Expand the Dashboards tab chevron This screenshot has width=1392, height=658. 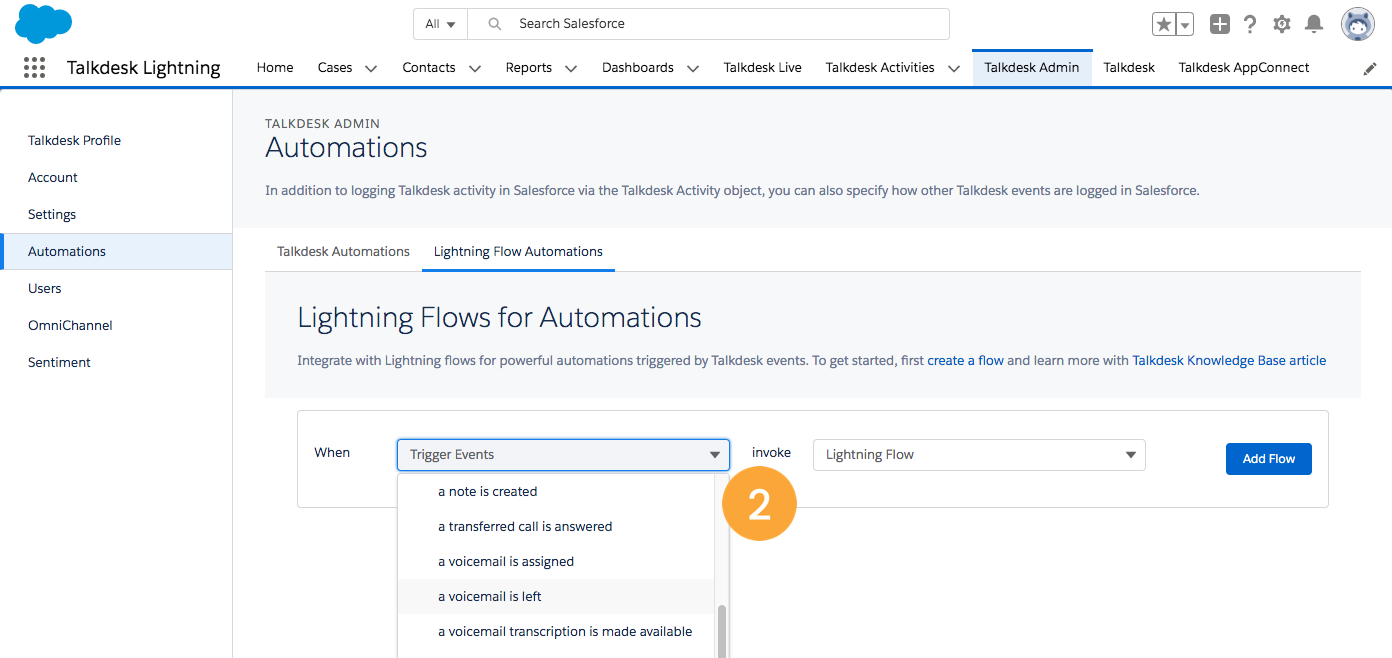[x=693, y=69]
